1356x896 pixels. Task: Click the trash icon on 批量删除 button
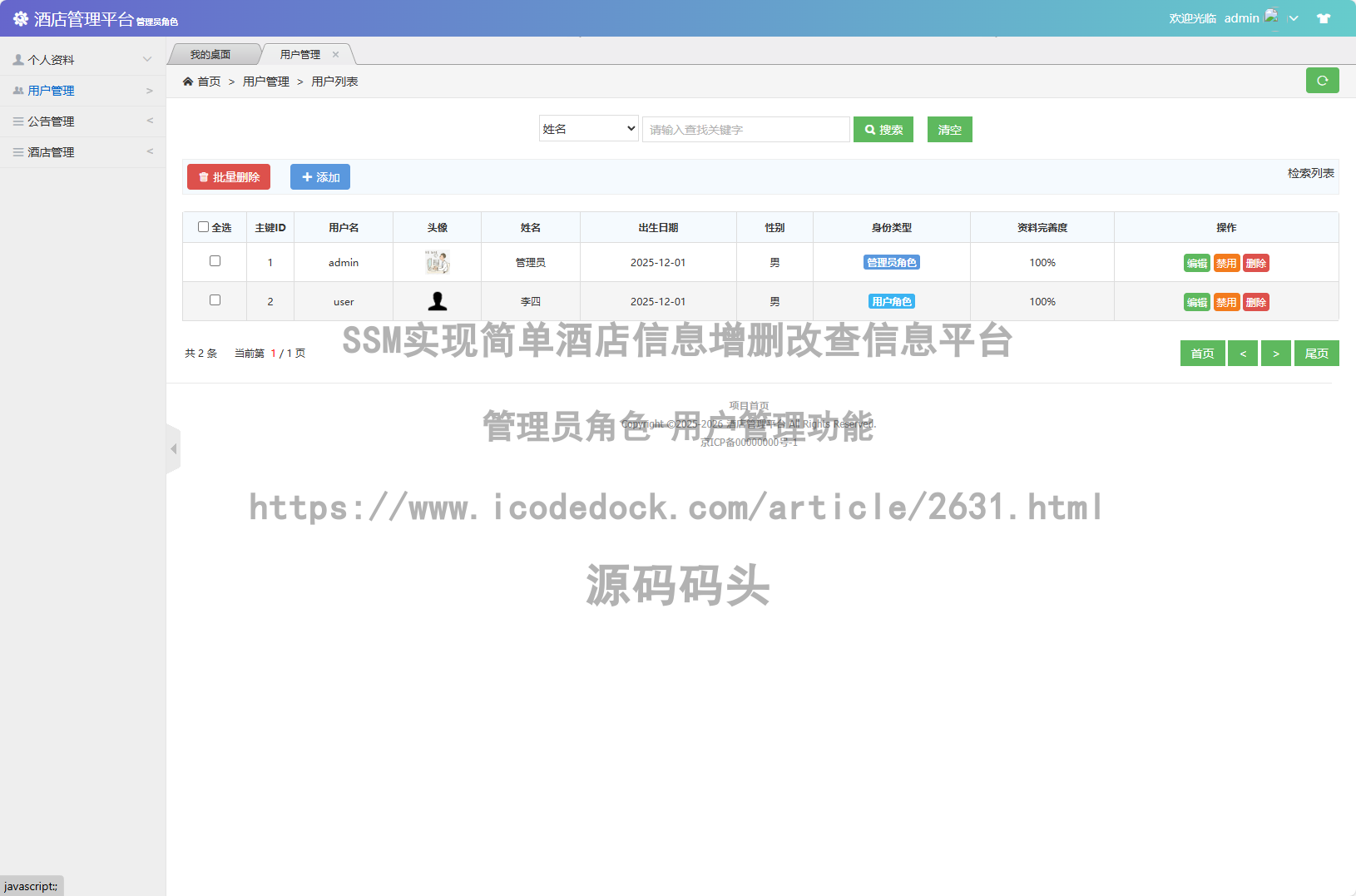pyautogui.click(x=205, y=176)
